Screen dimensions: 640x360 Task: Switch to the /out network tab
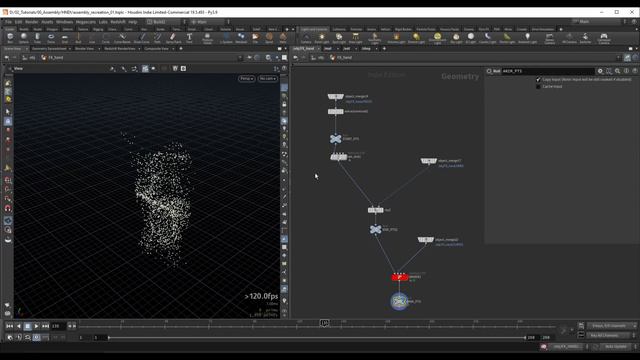347,49
